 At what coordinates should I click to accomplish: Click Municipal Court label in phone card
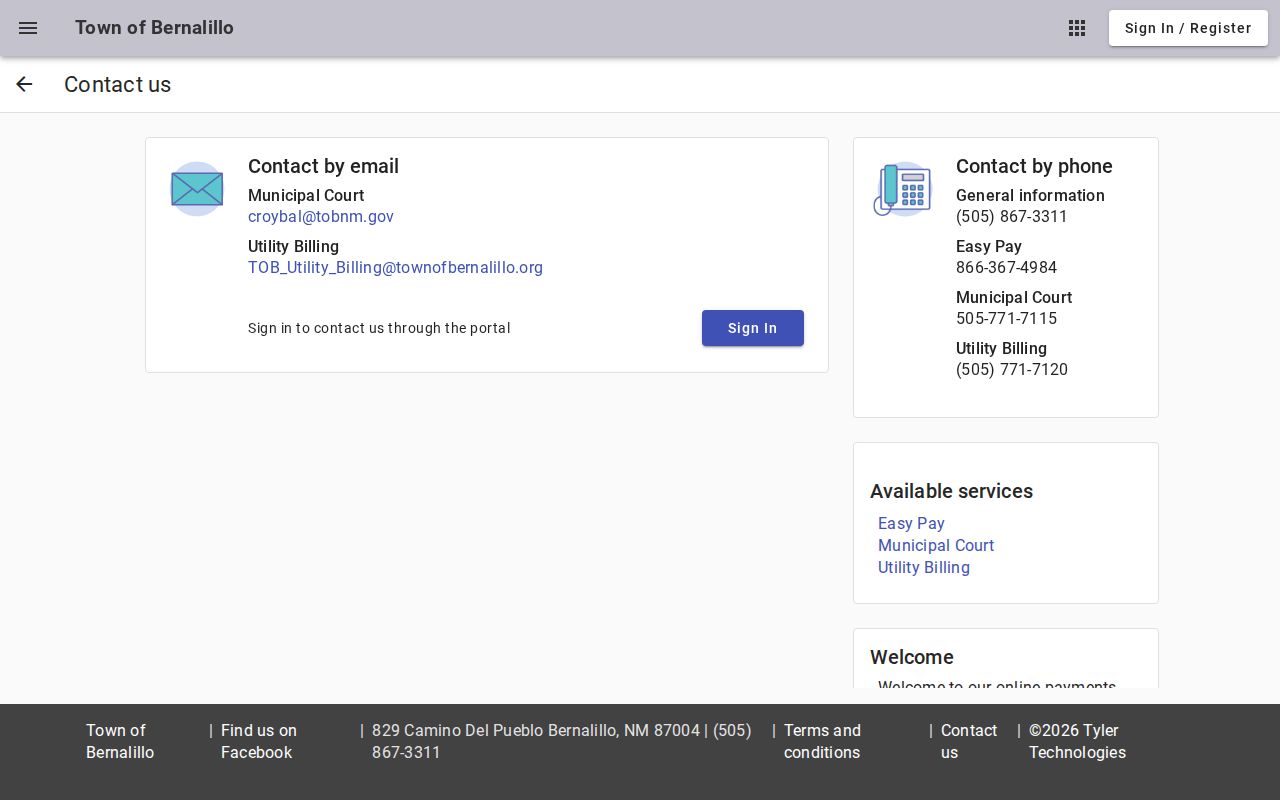1014,298
